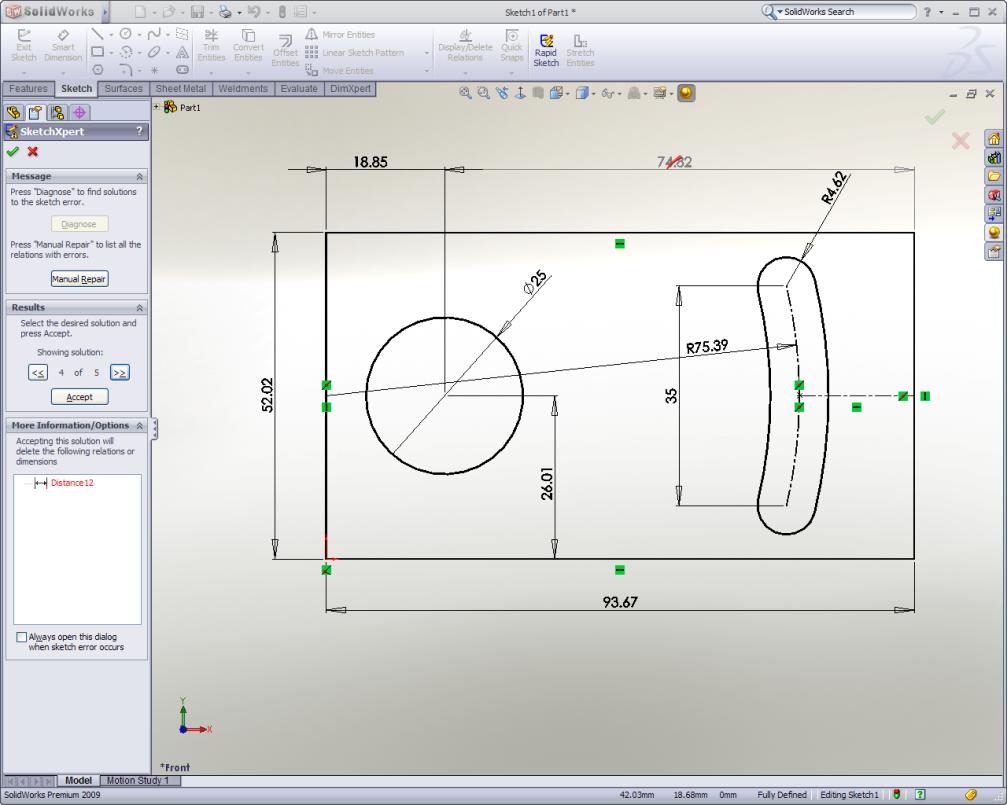Collapse More Information/Options section
The width and height of the screenshot is (1008, 805).
(140, 426)
